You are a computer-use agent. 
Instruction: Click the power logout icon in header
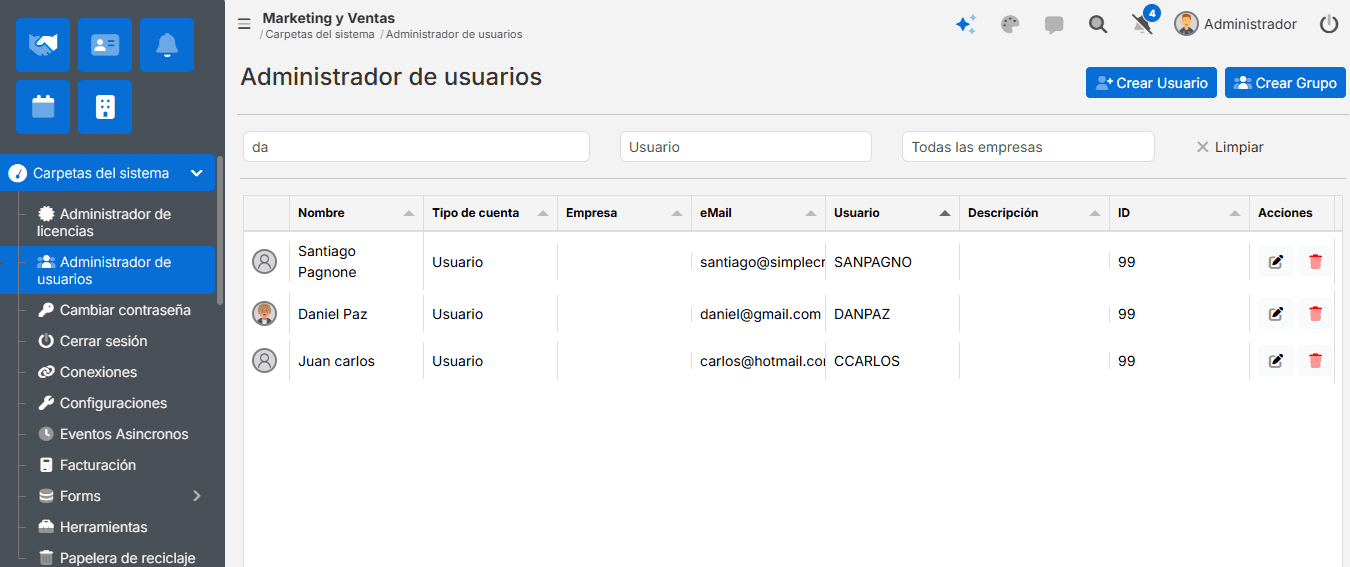pos(1329,25)
